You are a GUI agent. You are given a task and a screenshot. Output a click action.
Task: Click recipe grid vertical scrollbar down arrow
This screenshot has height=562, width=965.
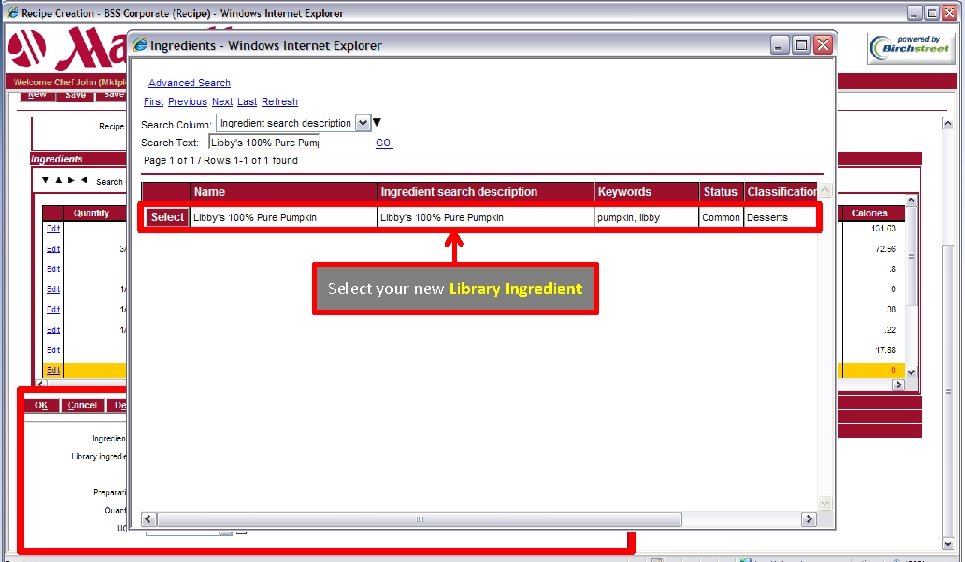coord(911,372)
